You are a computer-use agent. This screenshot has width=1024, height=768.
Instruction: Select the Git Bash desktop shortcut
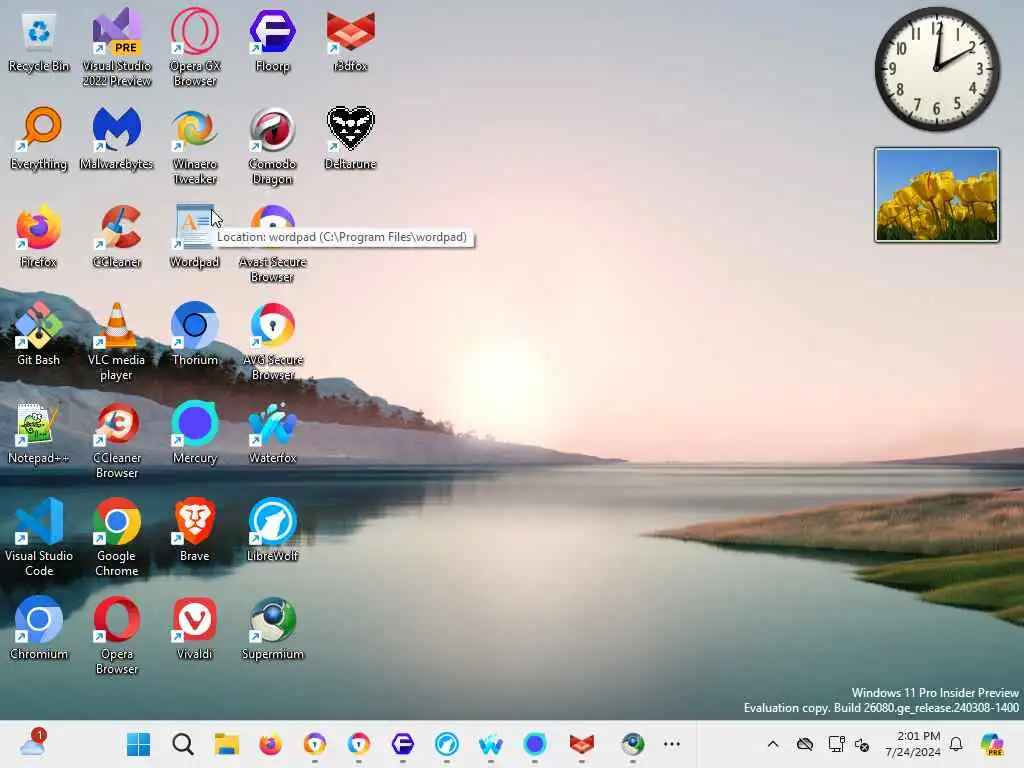click(39, 334)
